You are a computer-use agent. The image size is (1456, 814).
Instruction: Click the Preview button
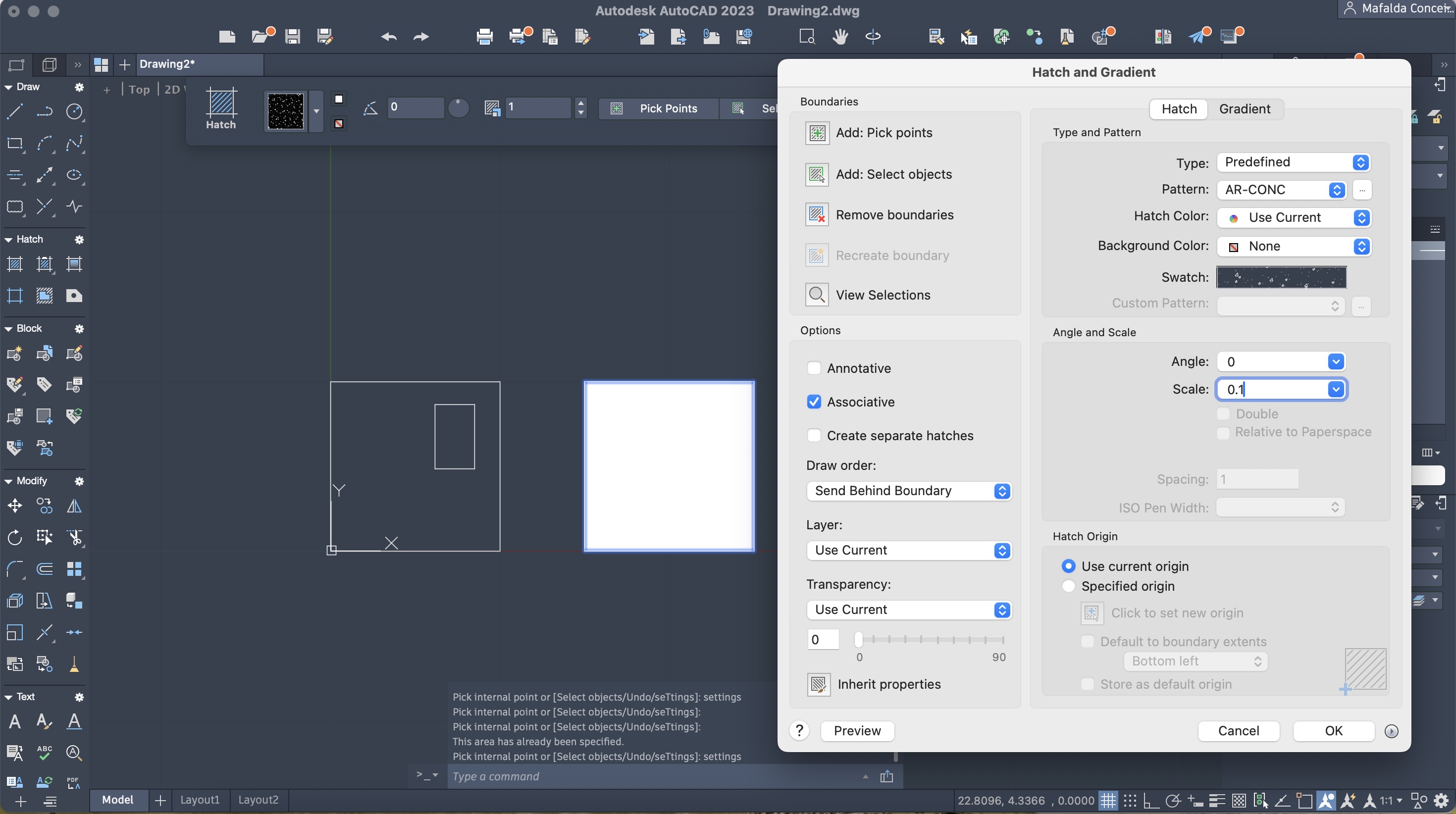click(857, 731)
